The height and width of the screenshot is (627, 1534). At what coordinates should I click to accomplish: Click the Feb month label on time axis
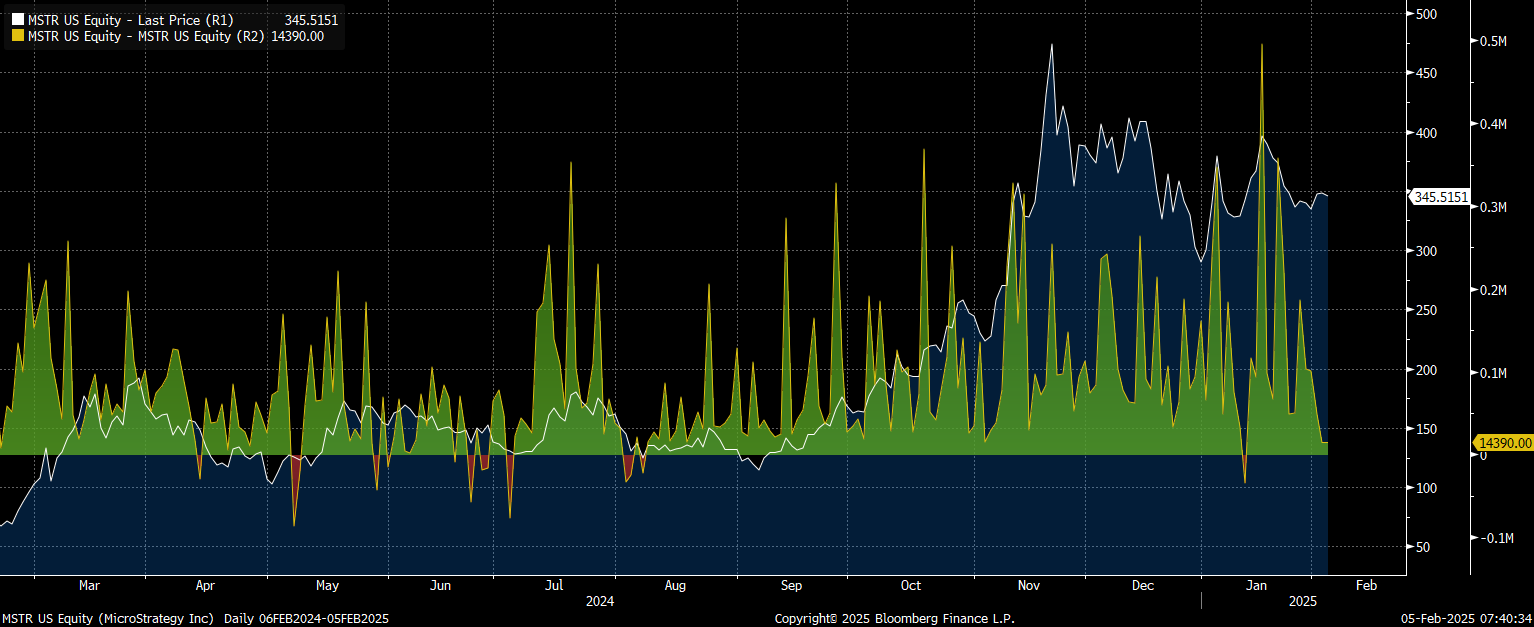[1366, 586]
